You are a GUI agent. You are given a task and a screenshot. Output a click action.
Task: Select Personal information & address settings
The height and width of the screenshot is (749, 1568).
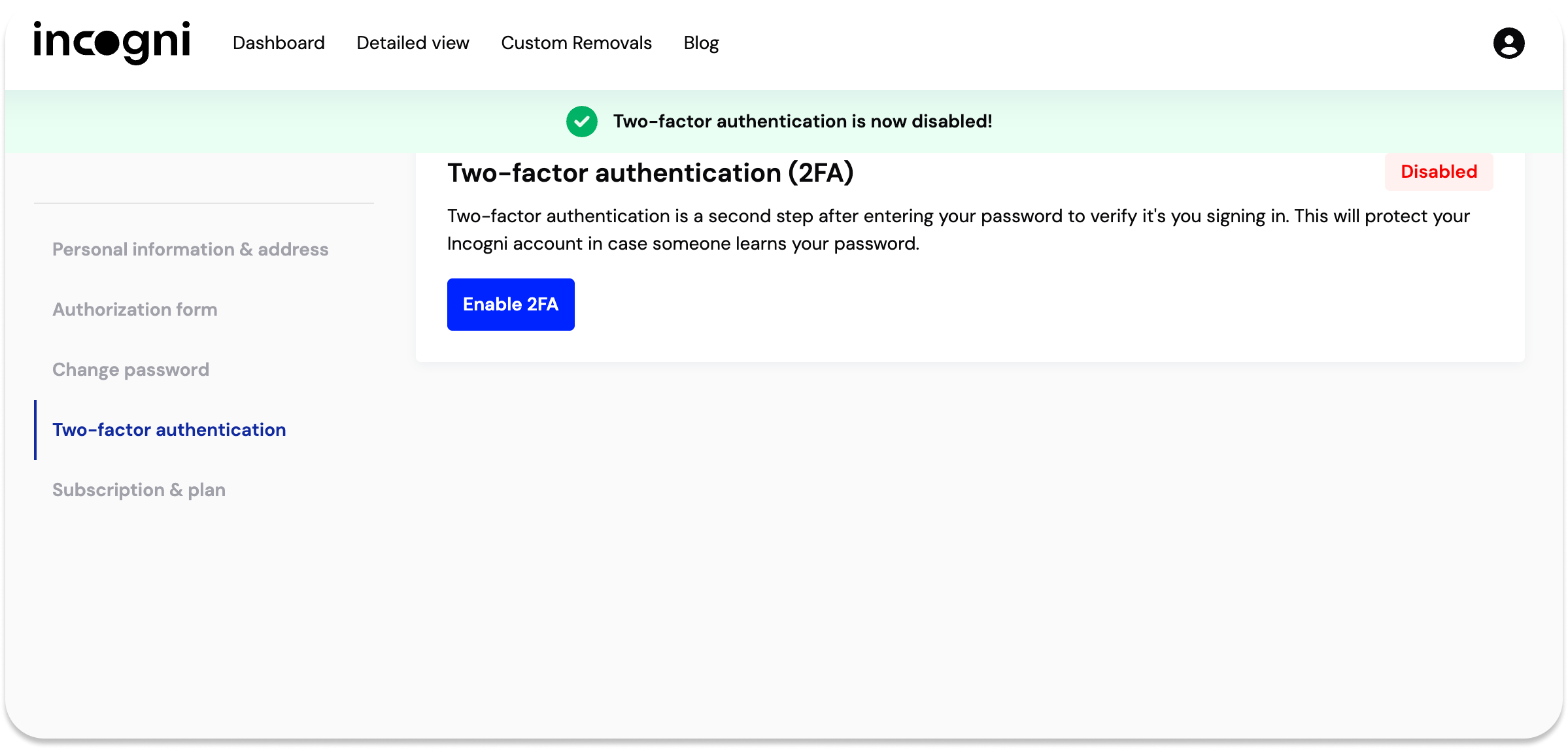[190, 250]
